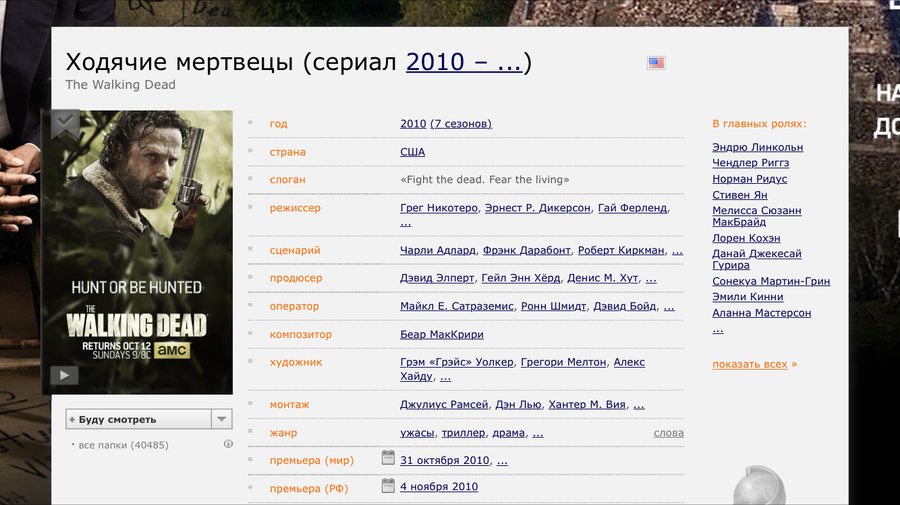Open actor Стивен Ян
The height and width of the screenshot is (505, 900).
click(740, 195)
